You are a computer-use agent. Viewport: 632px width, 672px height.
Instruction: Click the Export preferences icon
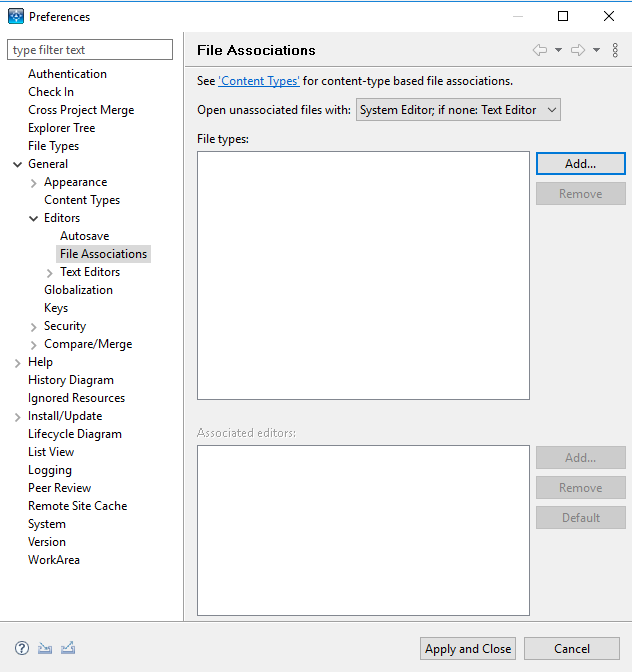[68, 648]
